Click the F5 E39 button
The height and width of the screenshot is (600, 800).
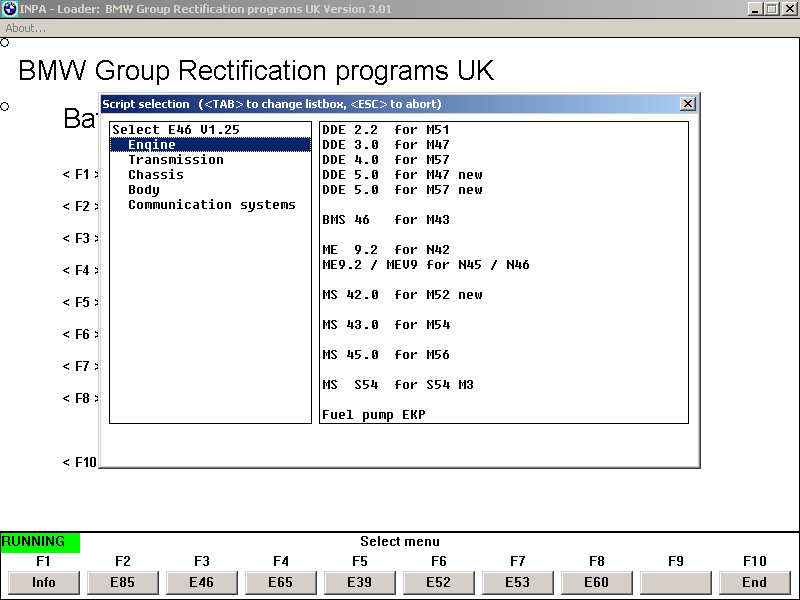(x=360, y=583)
